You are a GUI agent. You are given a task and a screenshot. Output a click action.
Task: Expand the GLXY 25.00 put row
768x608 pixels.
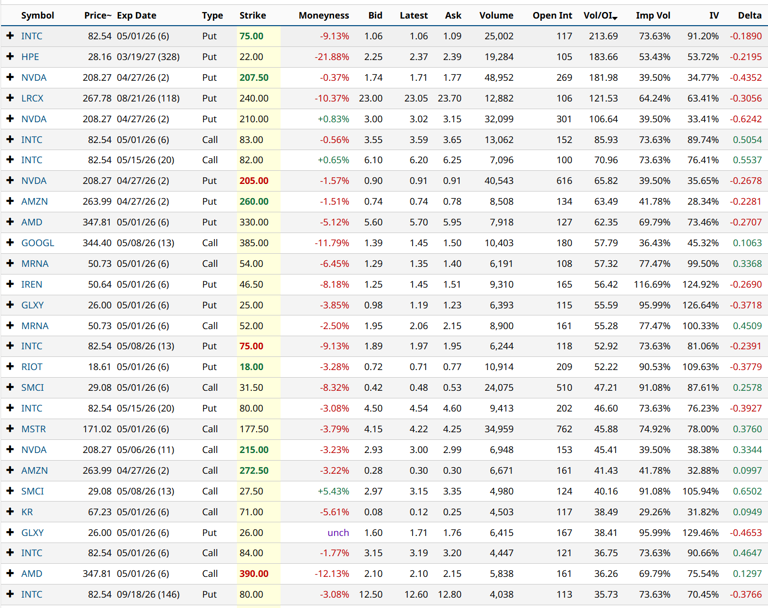tap(10, 305)
